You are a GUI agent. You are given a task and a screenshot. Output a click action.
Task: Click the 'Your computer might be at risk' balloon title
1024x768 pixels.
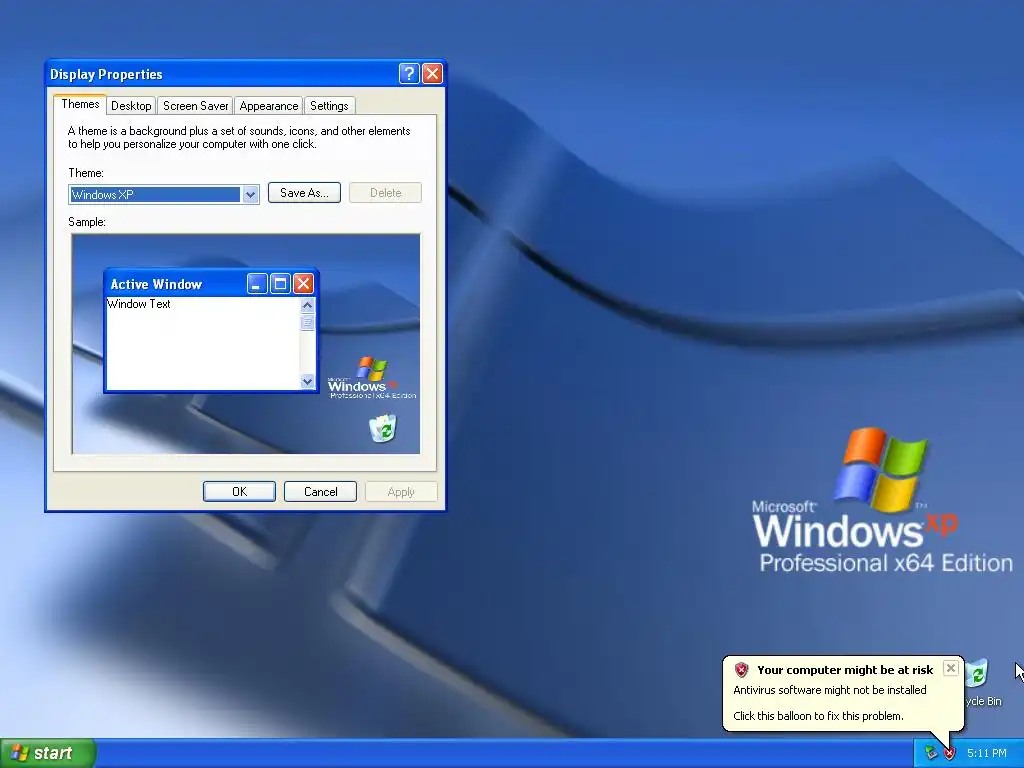(x=845, y=669)
